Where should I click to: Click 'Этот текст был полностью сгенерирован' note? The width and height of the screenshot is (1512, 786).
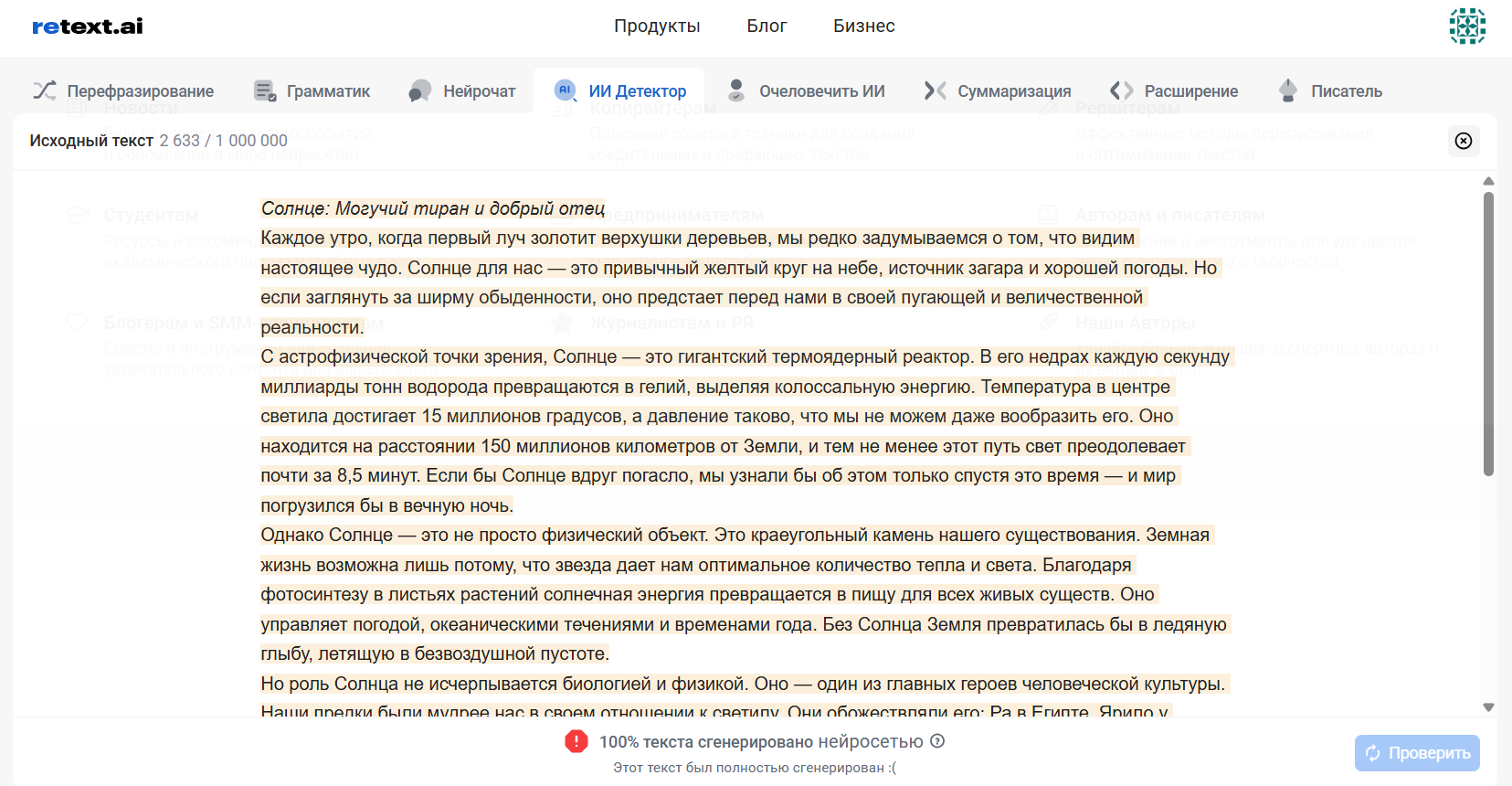coord(755,768)
